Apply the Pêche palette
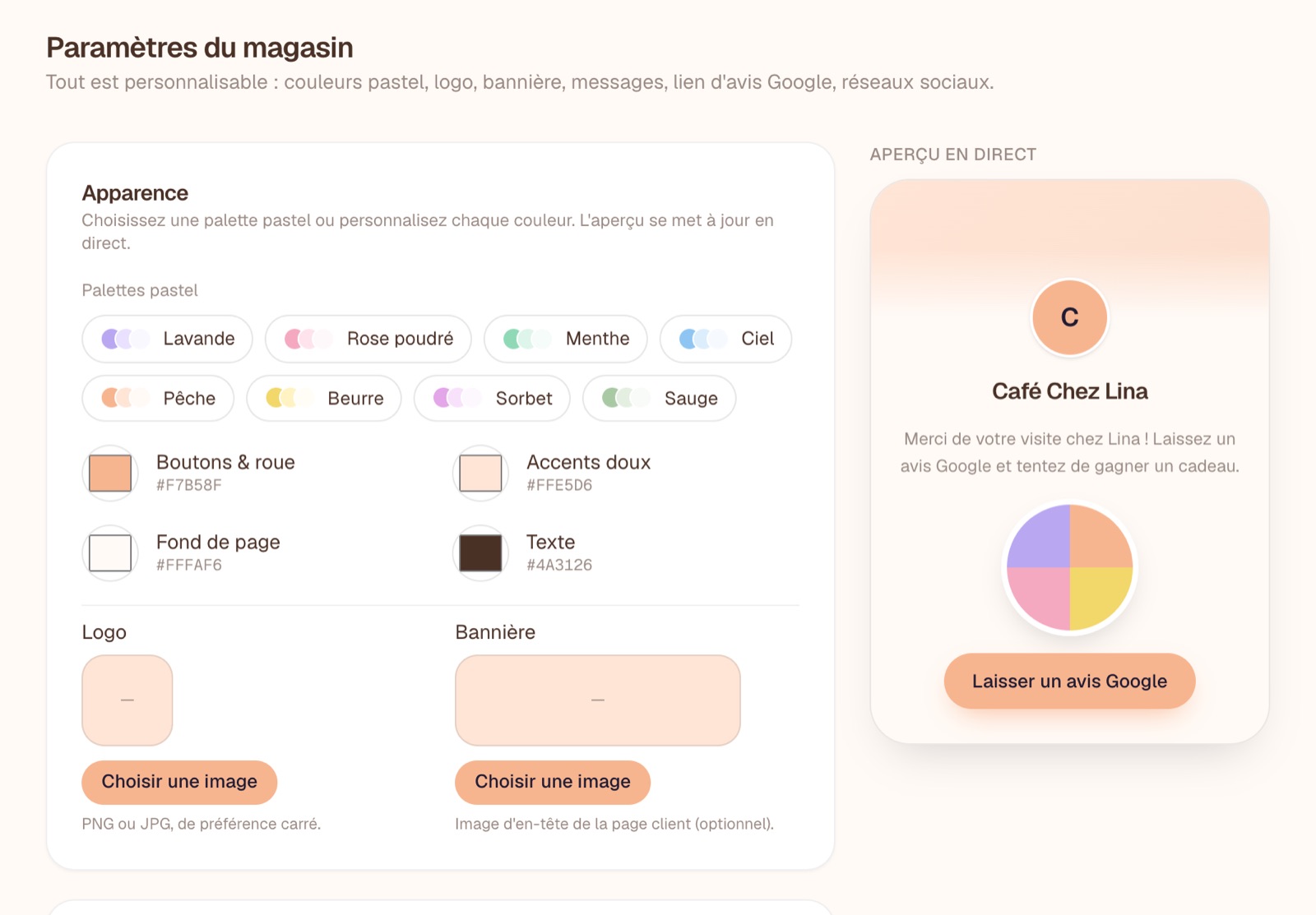Image resolution: width=1316 pixels, height=915 pixels. [x=158, y=399]
